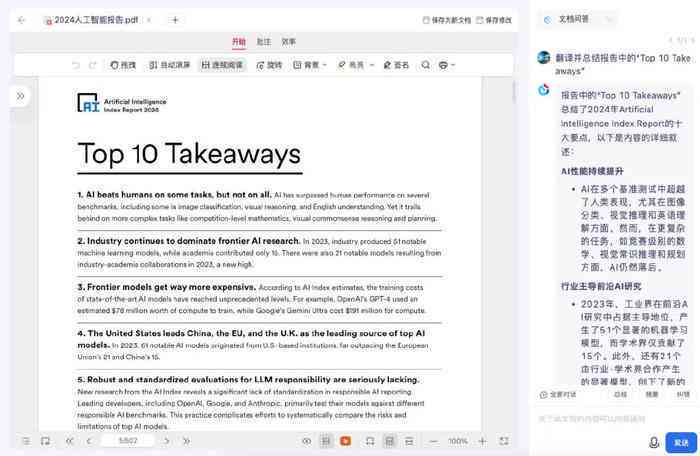Expand the left sidebar panel
700x456 pixels.
[21, 96]
